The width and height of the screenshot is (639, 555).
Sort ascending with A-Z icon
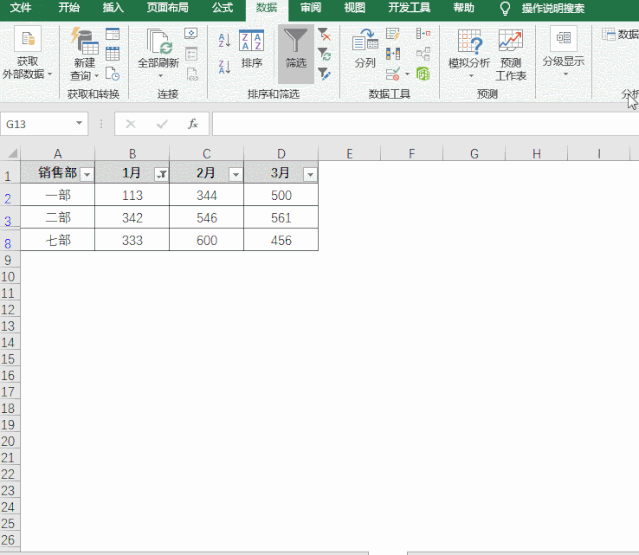coord(224,40)
